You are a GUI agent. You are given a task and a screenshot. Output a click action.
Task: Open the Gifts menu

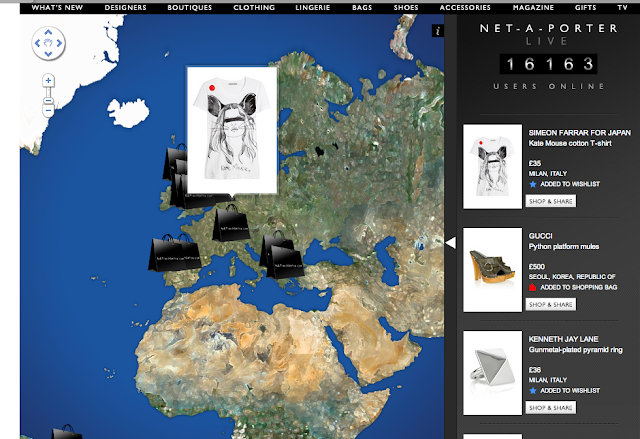(585, 7)
